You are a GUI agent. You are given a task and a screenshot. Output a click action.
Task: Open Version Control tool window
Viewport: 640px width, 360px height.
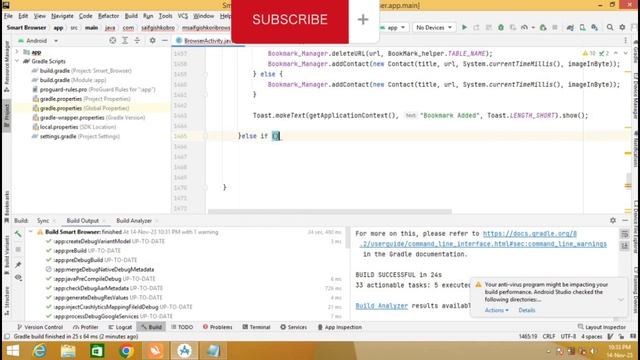click(40, 327)
